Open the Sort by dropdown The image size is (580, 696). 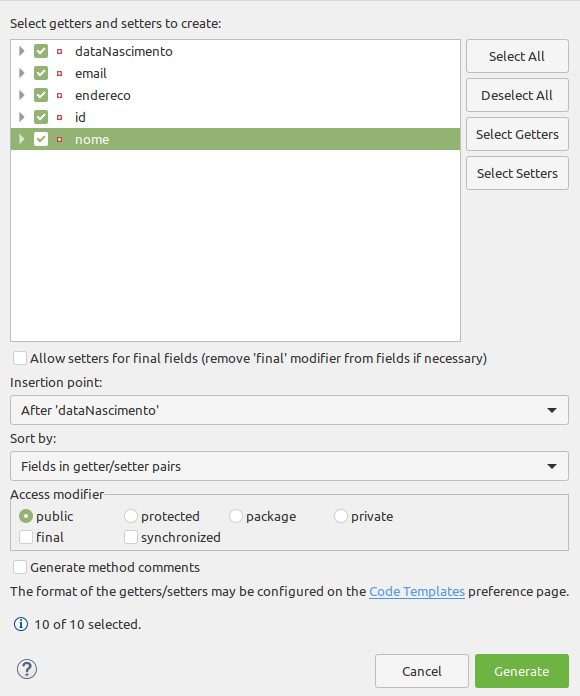point(289,466)
